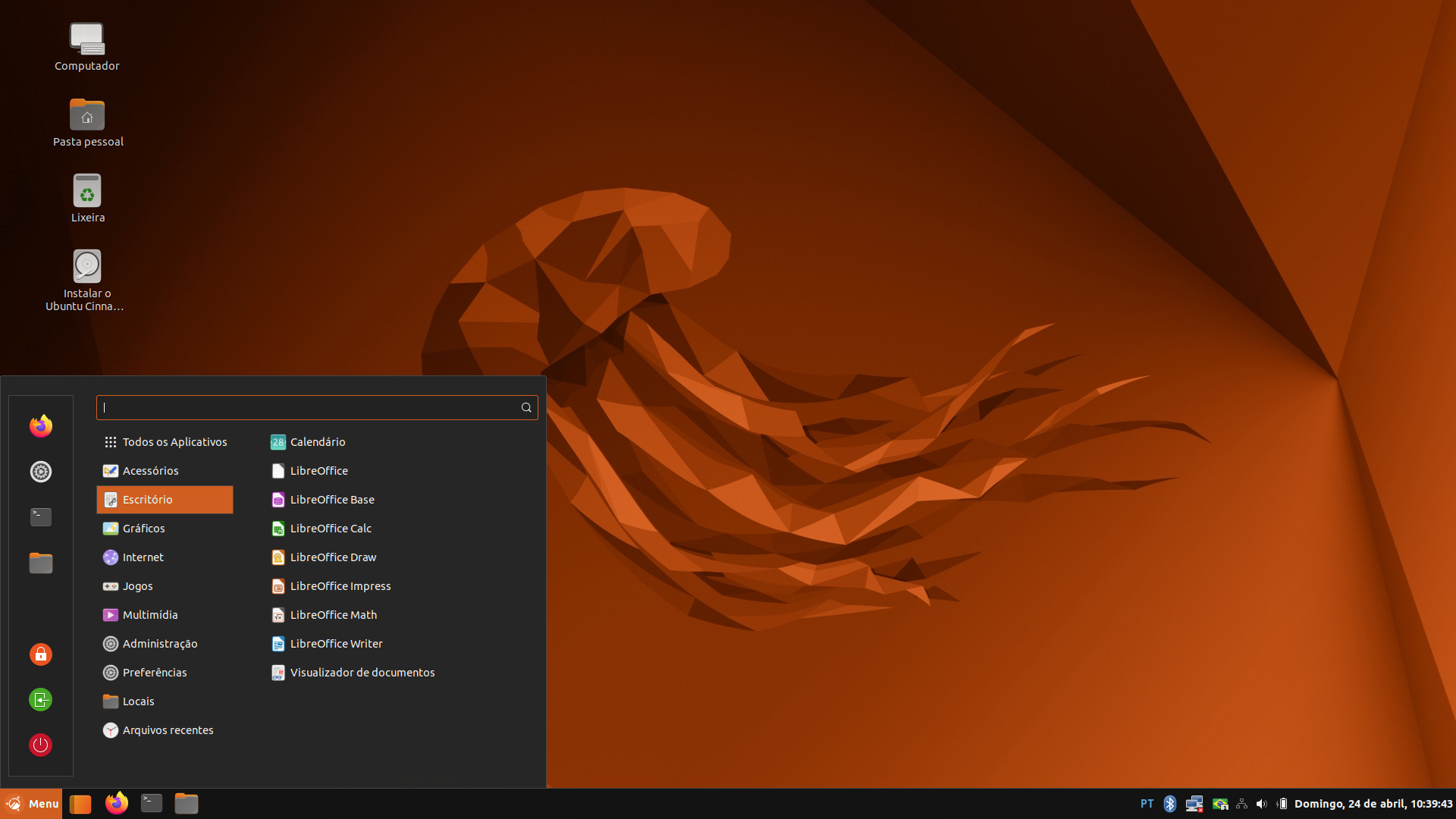Image resolution: width=1456 pixels, height=819 pixels.
Task: Open the volume speaker tray icon
Action: click(1262, 804)
